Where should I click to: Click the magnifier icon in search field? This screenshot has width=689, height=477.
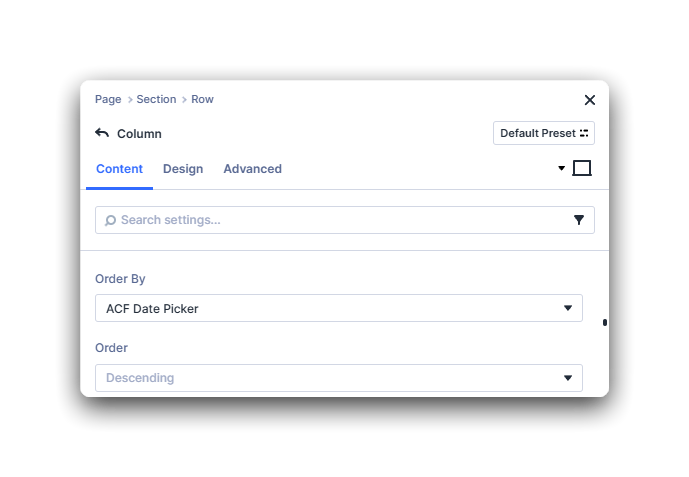[x=110, y=220]
